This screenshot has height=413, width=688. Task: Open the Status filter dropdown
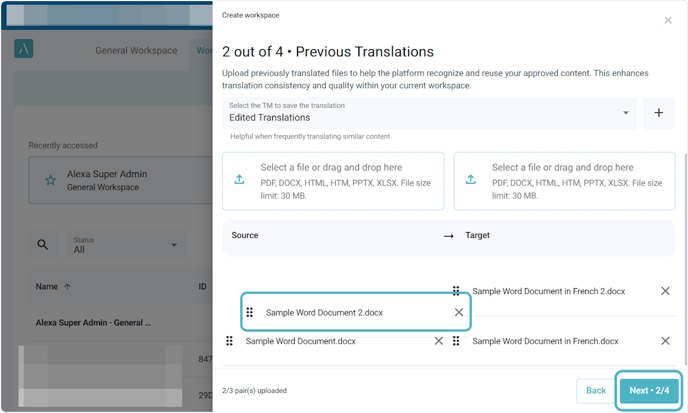tap(125, 244)
